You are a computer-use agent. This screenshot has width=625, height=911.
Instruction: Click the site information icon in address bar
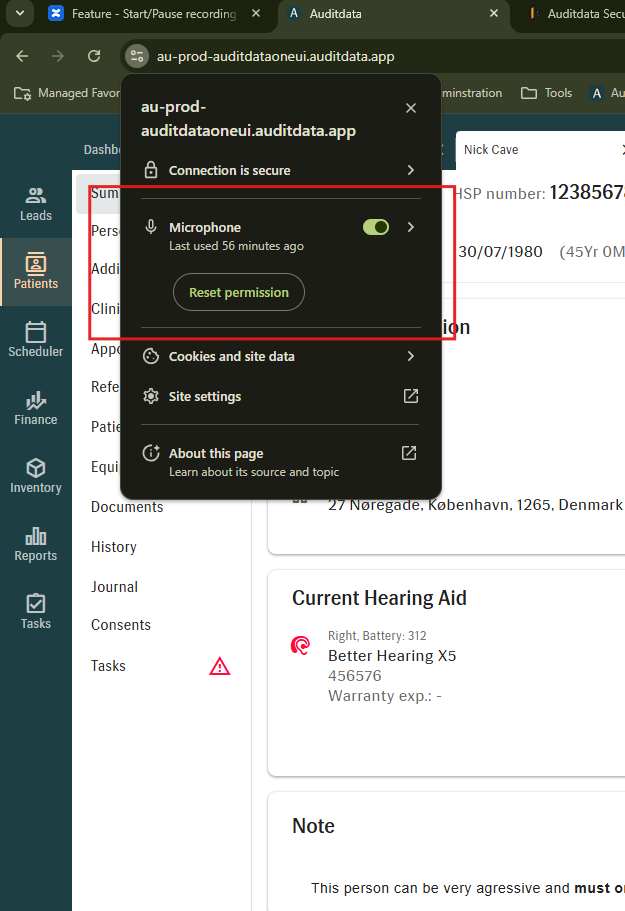tap(137, 56)
